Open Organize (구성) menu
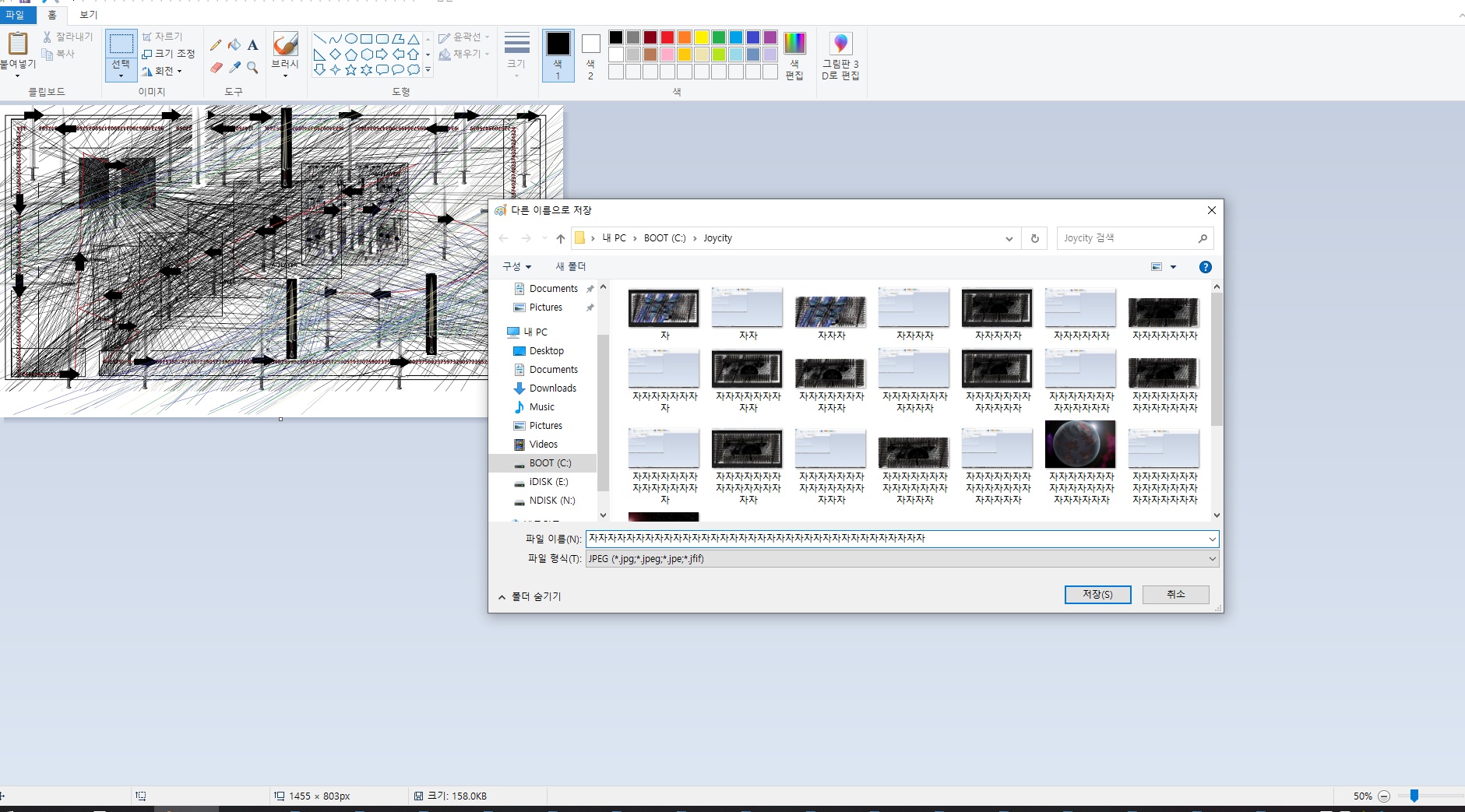The width and height of the screenshot is (1465, 812). [x=516, y=266]
